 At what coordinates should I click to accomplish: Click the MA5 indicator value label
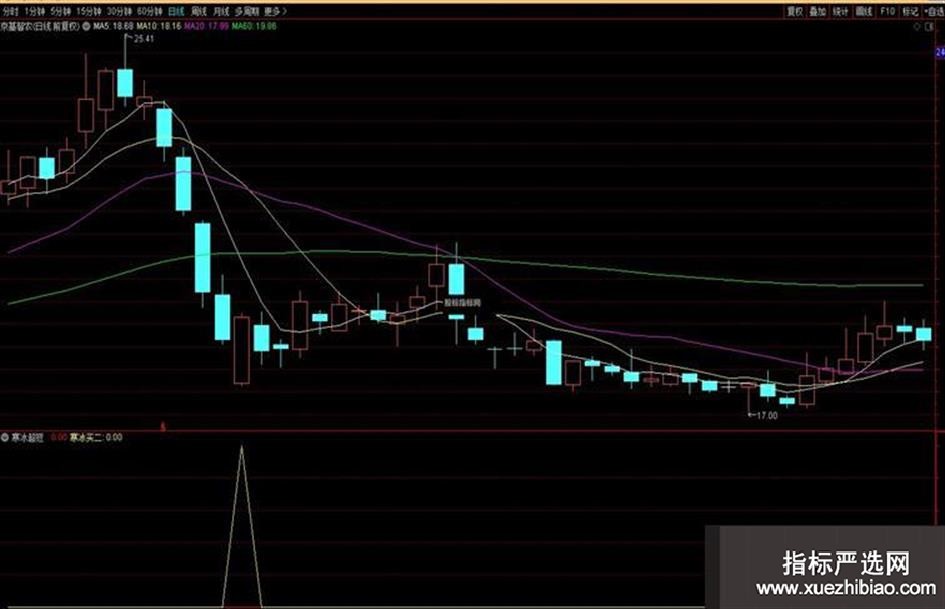113,27
